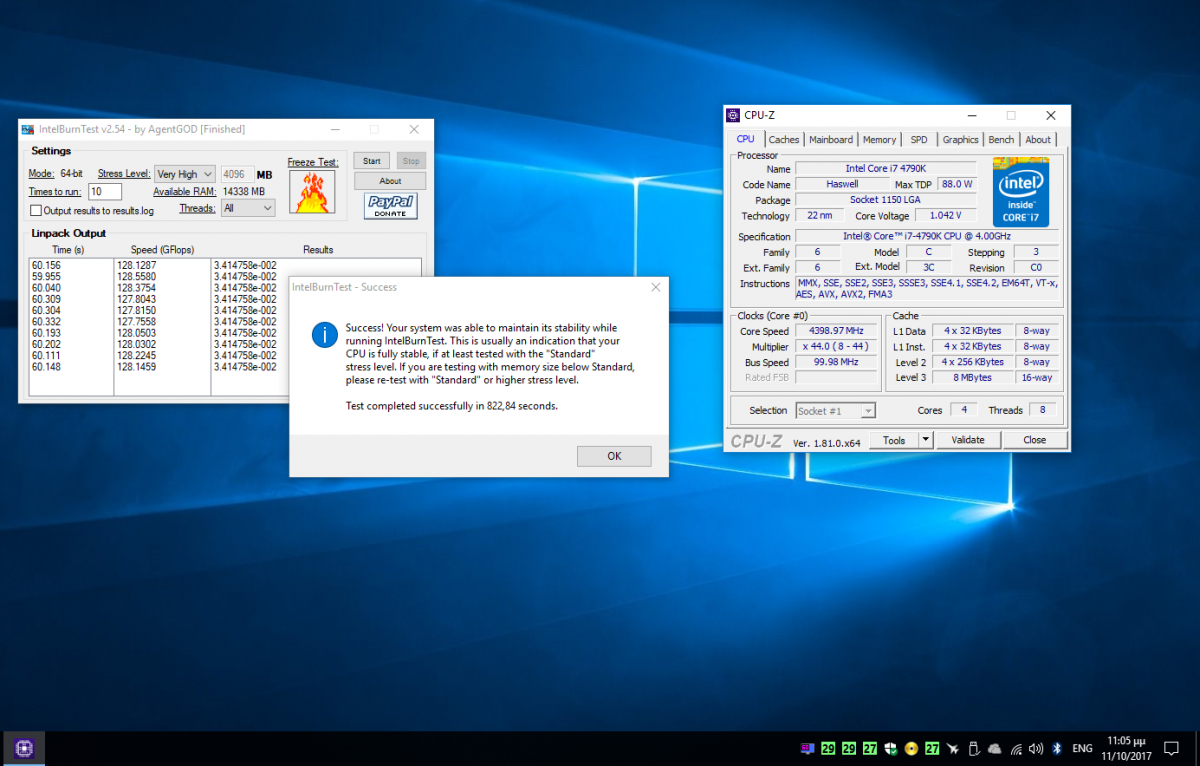
Task: Click the Safely Remove Hardware USB icon
Action: click(x=974, y=748)
